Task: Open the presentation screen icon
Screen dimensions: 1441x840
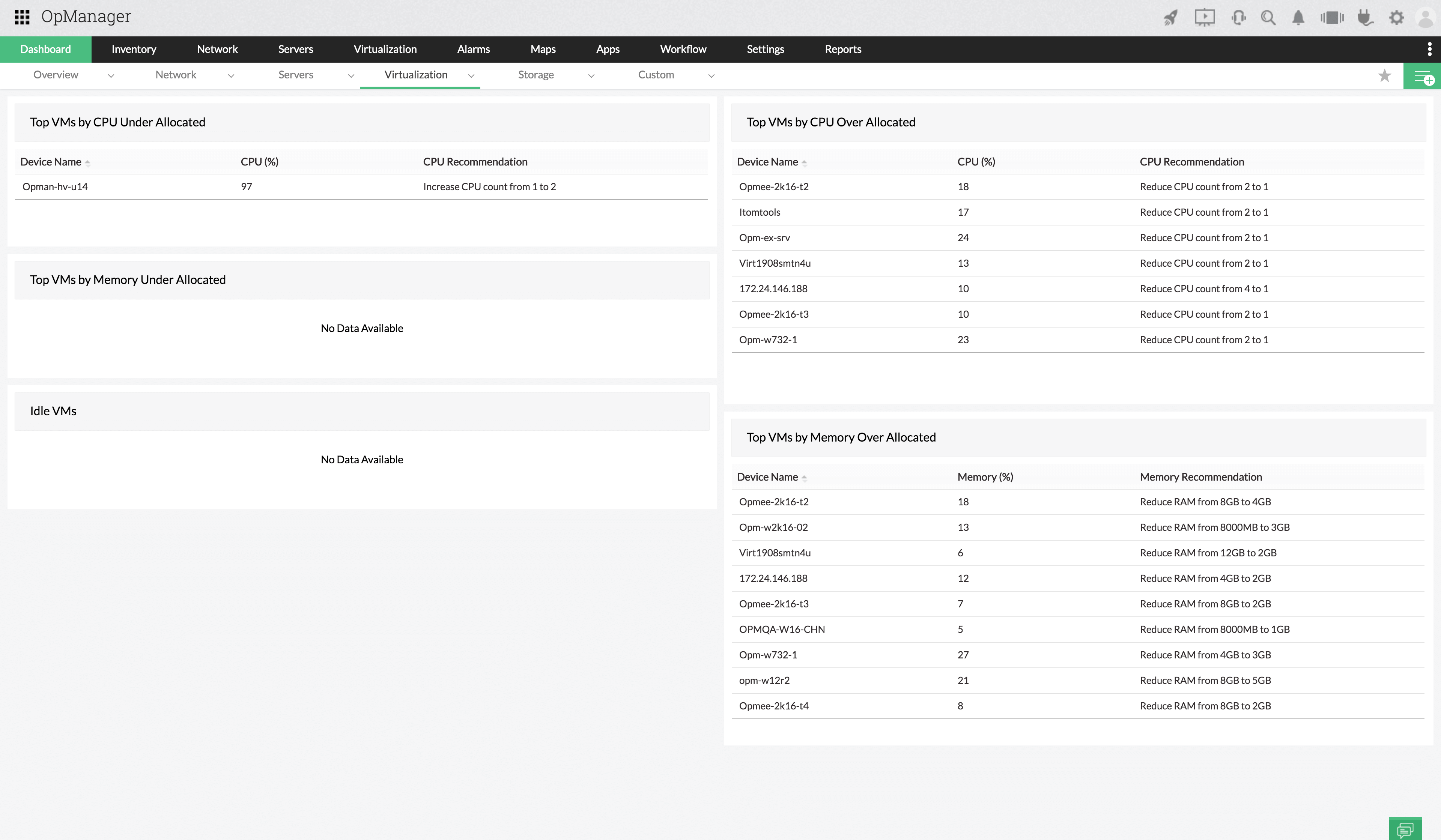Action: point(1204,18)
